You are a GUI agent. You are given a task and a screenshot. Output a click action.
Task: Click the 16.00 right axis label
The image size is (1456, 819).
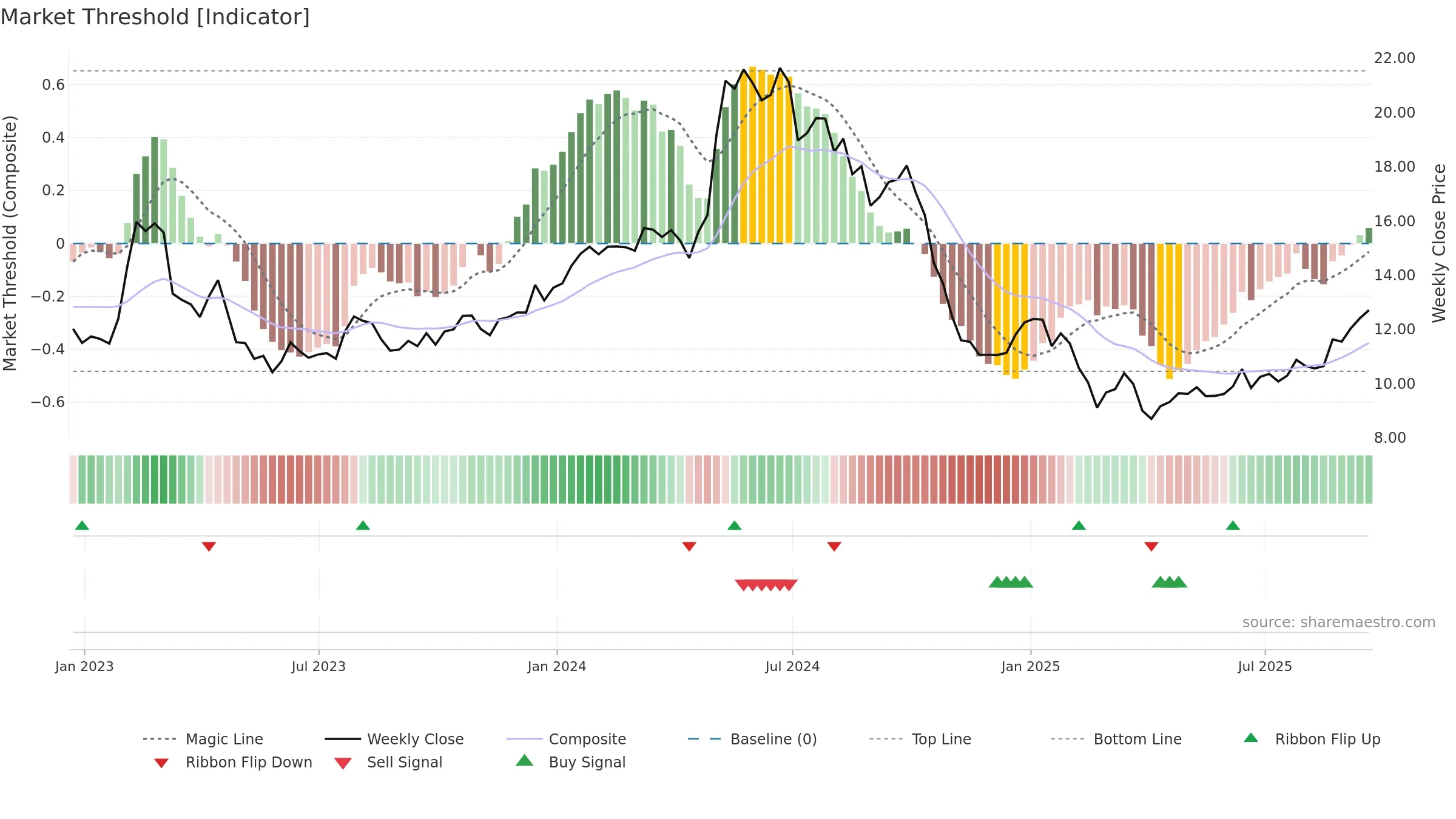1395,221
